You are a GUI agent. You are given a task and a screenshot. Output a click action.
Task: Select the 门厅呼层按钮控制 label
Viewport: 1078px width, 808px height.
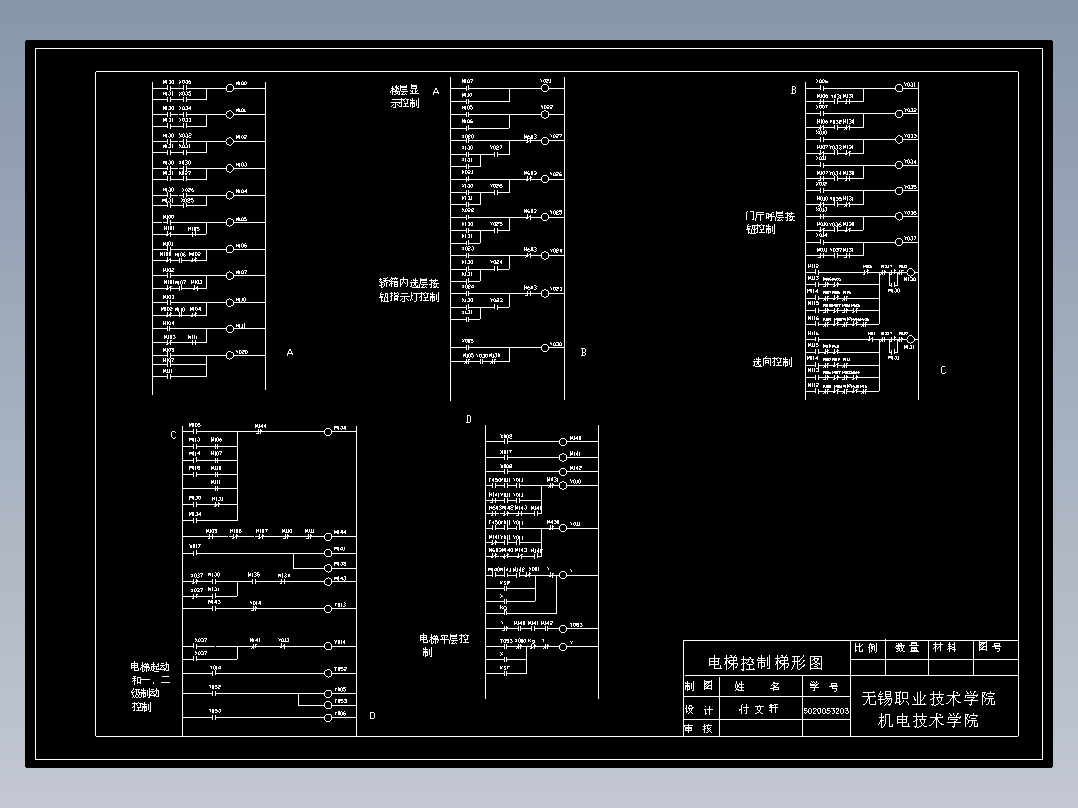[770, 223]
